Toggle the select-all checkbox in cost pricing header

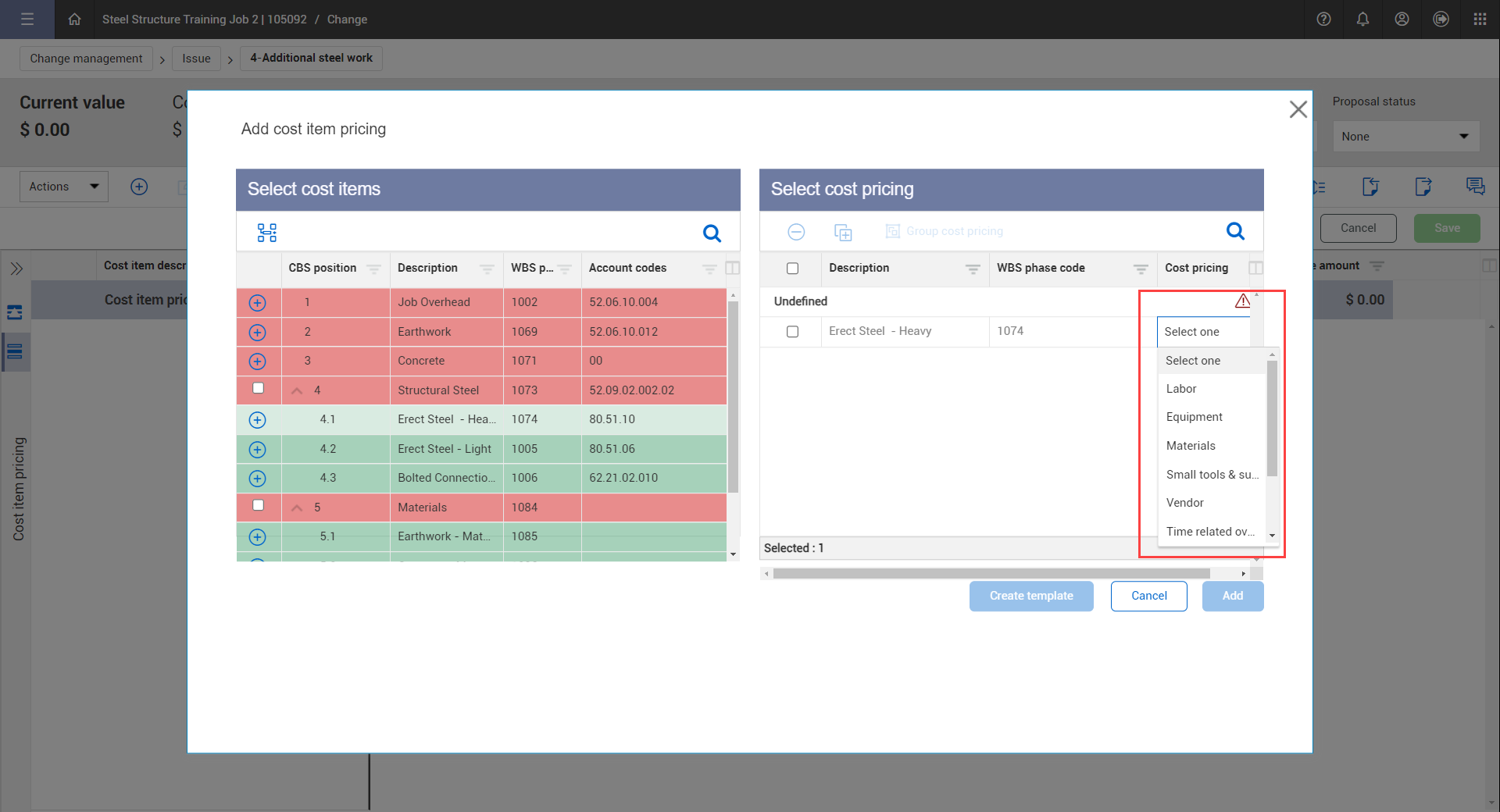click(x=792, y=269)
